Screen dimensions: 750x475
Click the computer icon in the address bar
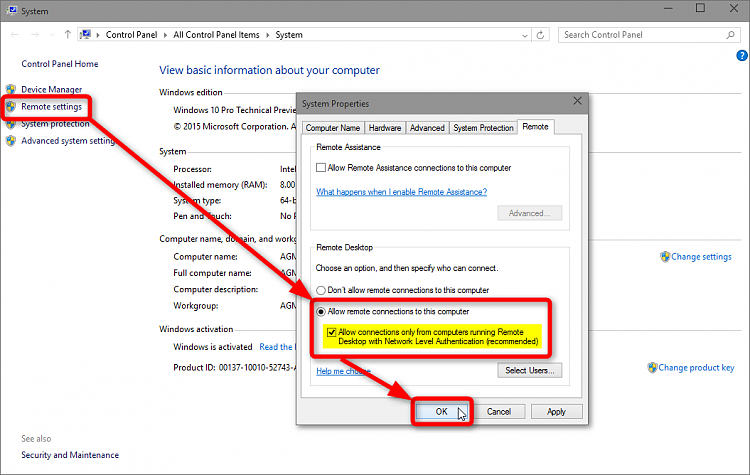86,34
